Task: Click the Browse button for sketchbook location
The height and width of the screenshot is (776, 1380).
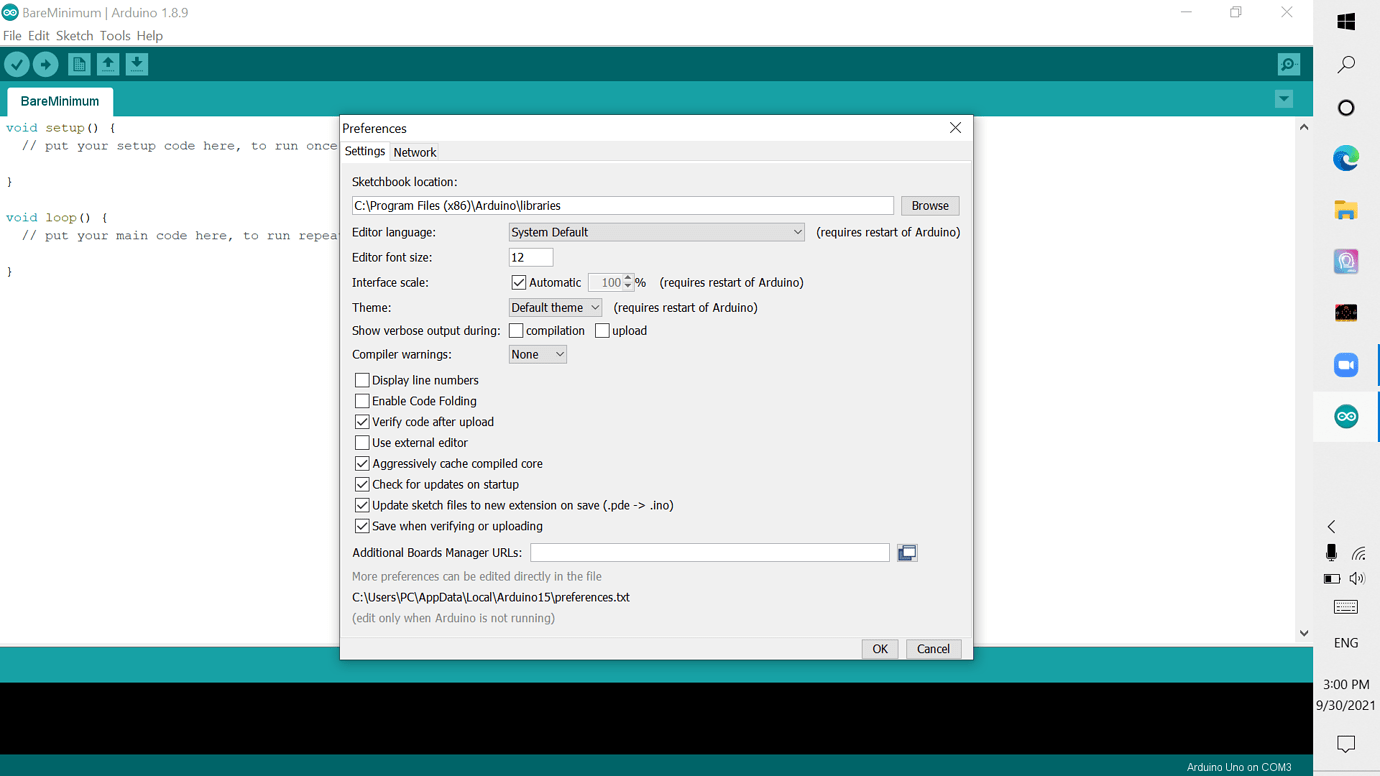Action: tap(929, 205)
